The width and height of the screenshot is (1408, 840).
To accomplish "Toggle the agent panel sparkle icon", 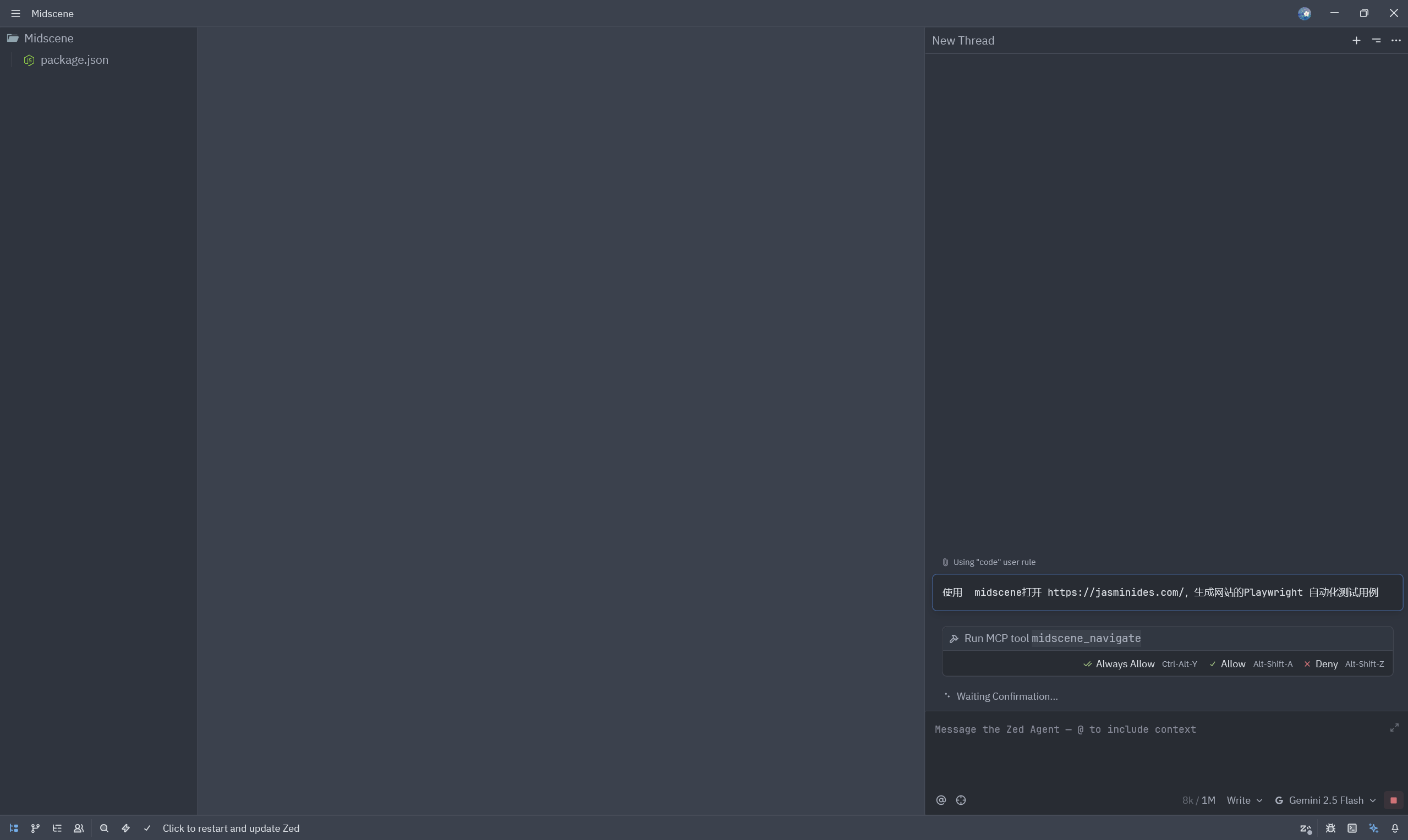I will click(x=1373, y=828).
